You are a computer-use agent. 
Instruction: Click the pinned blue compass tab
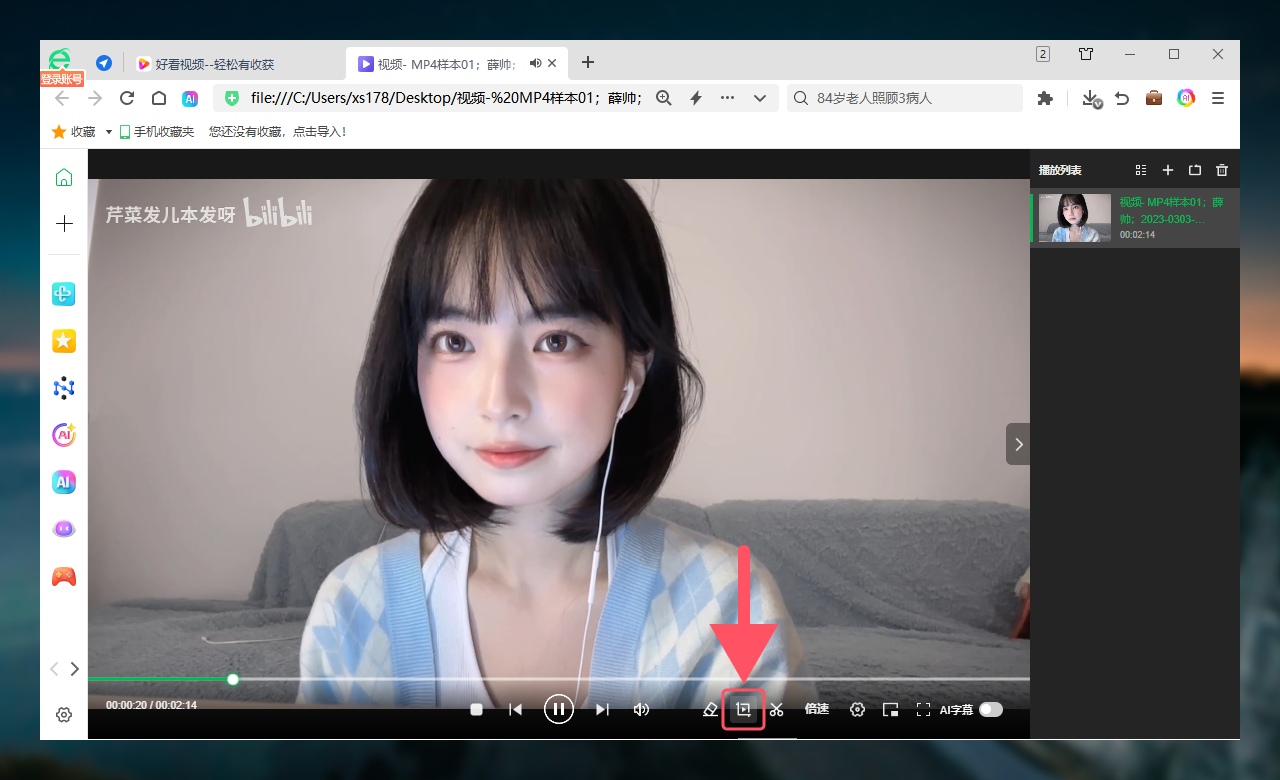tap(104, 63)
